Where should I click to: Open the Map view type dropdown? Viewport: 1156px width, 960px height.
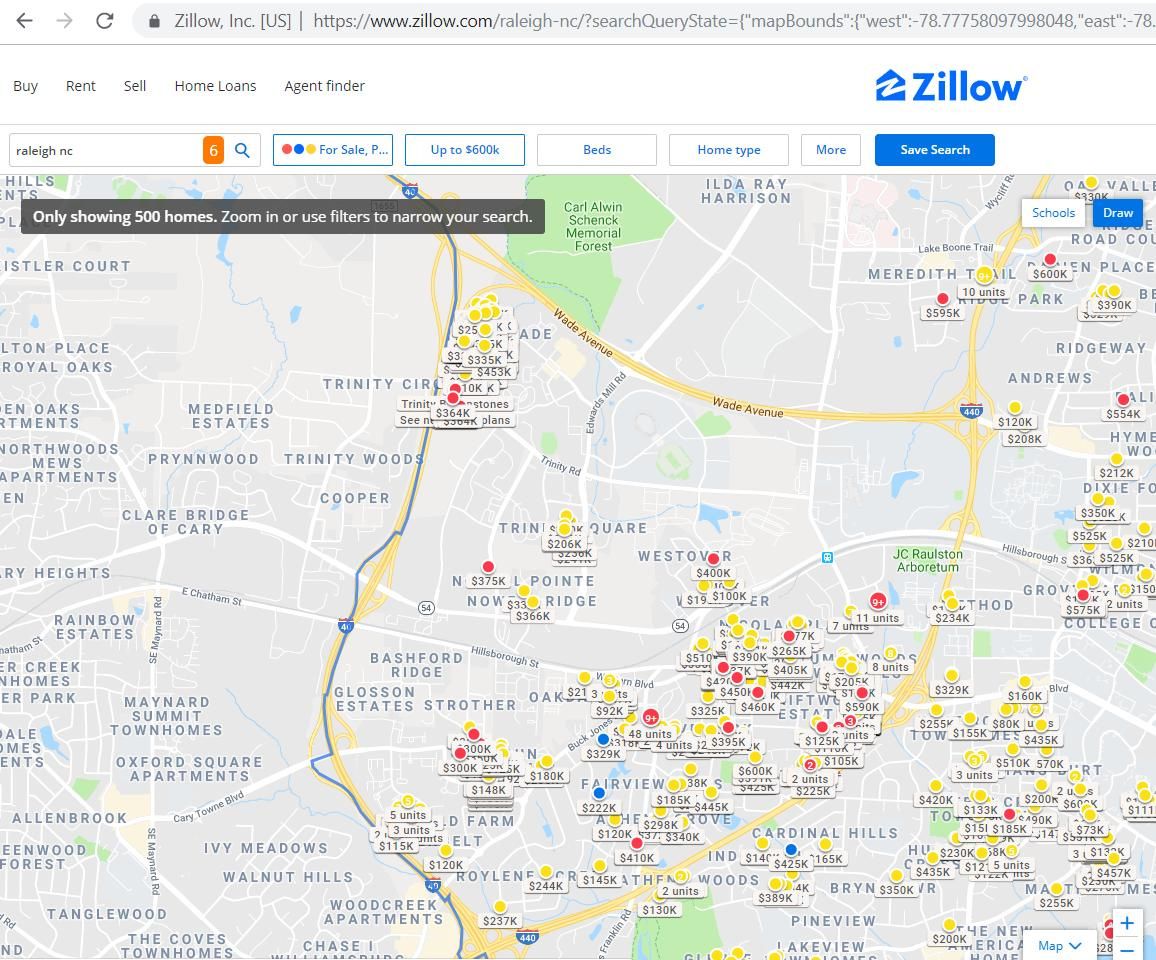coord(1059,945)
